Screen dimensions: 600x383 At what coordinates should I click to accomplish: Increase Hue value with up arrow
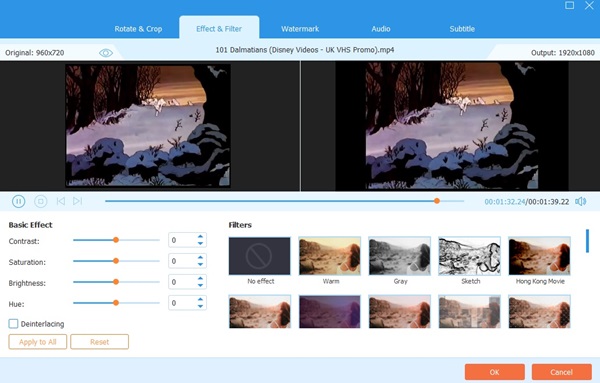coord(200,300)
